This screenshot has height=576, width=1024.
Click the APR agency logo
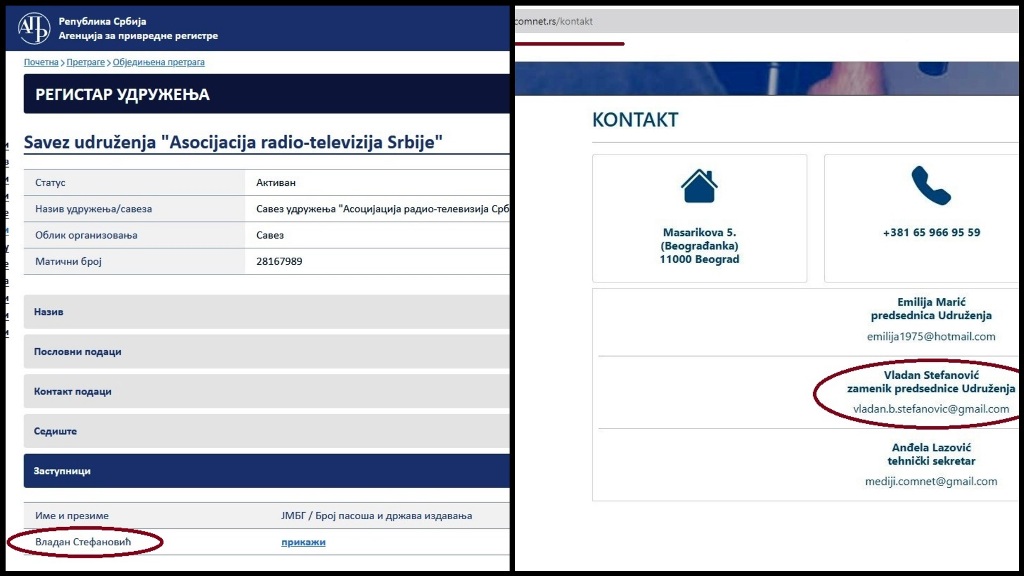[34, 28]
